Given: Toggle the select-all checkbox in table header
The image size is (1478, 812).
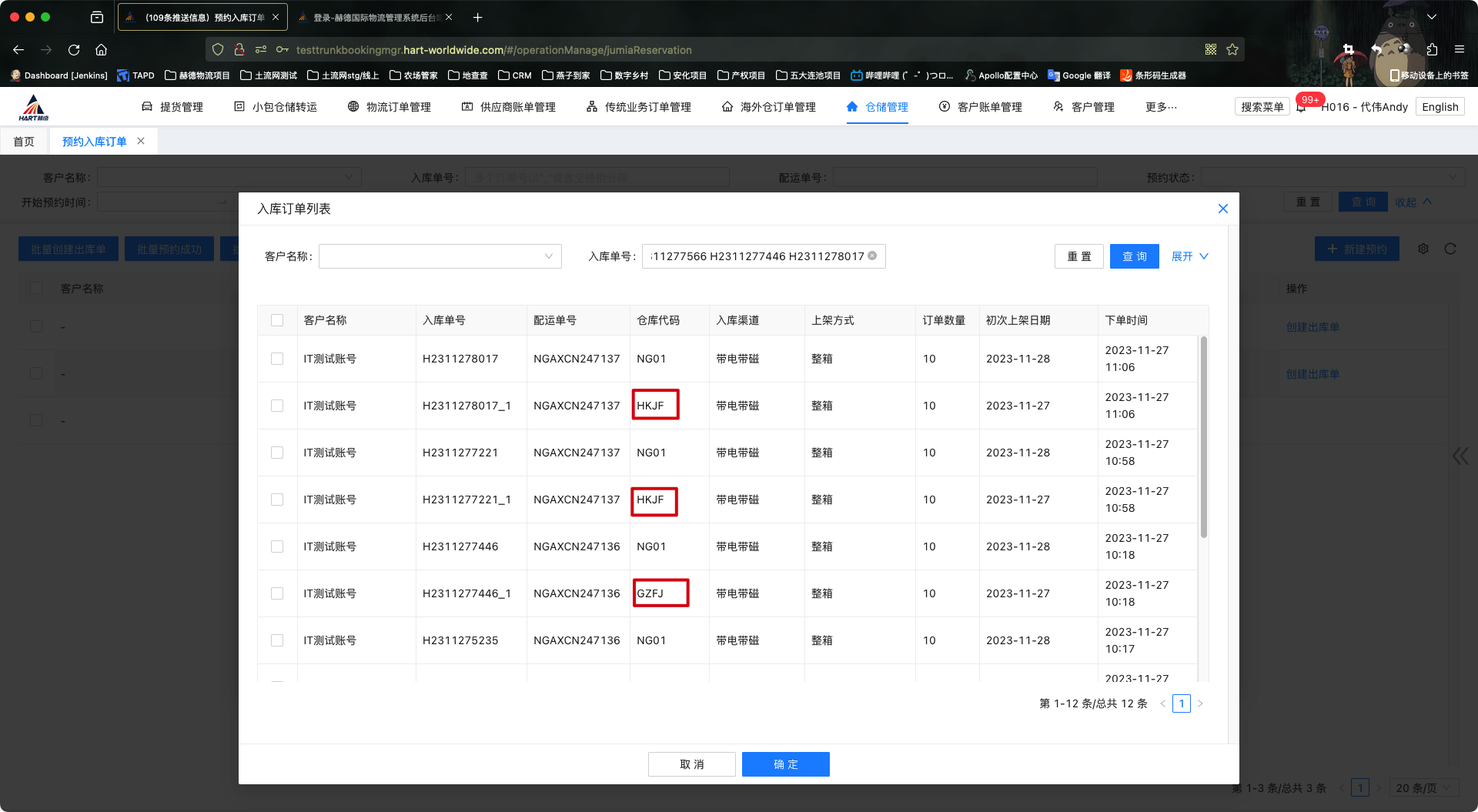Looking at the screenshot, I should click(277, 320).
